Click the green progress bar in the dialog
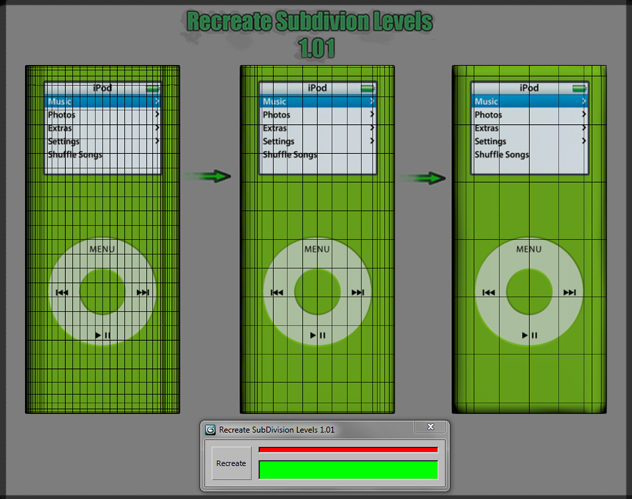This screenshot has width=632, height=499. (x=347, y=469)
